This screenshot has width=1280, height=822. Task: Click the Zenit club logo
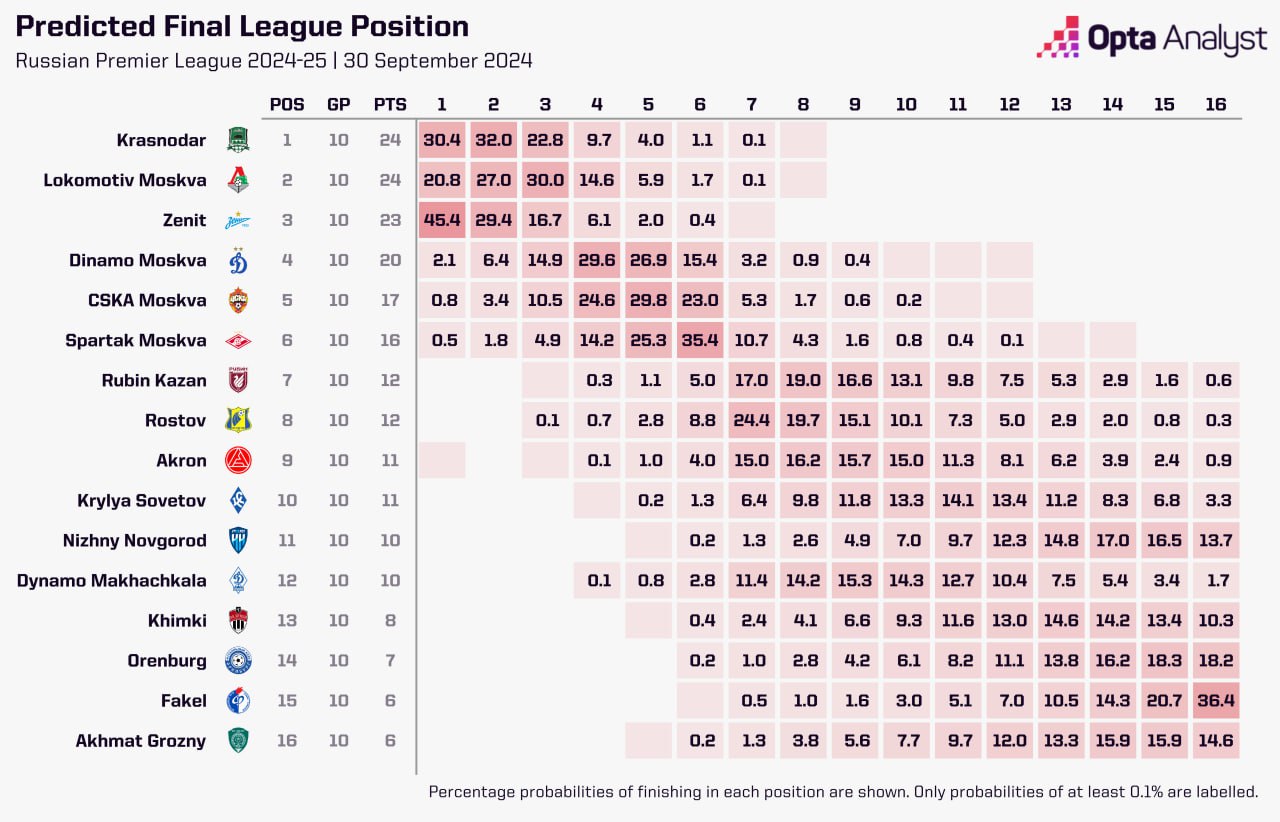[238, 220]
